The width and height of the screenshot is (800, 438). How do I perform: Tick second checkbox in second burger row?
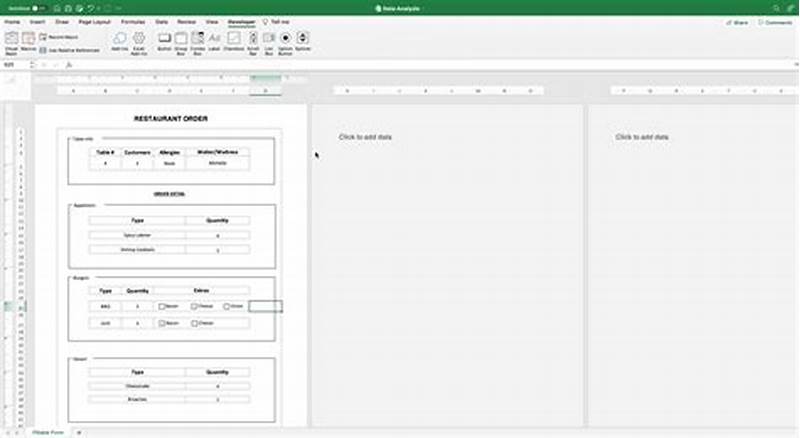194,323
